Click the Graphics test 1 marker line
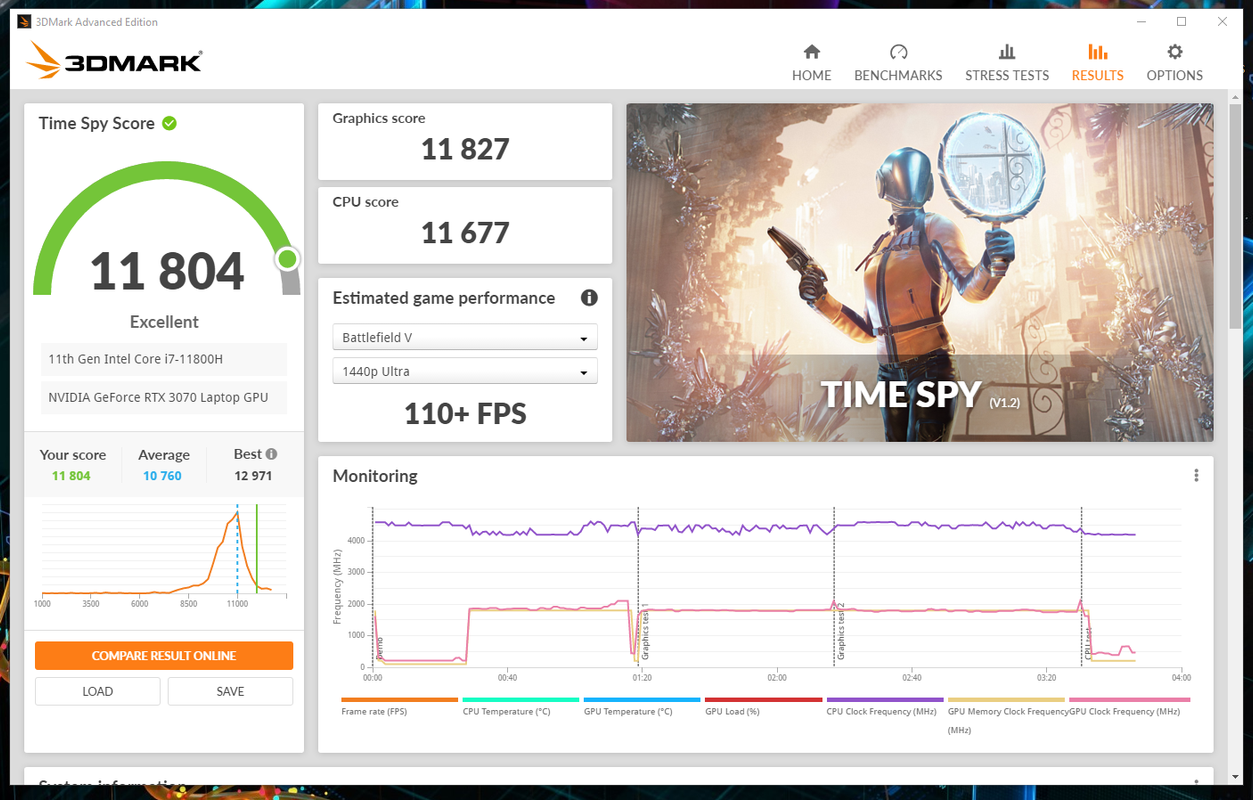 pyautogui.click(x=639, y=586)
